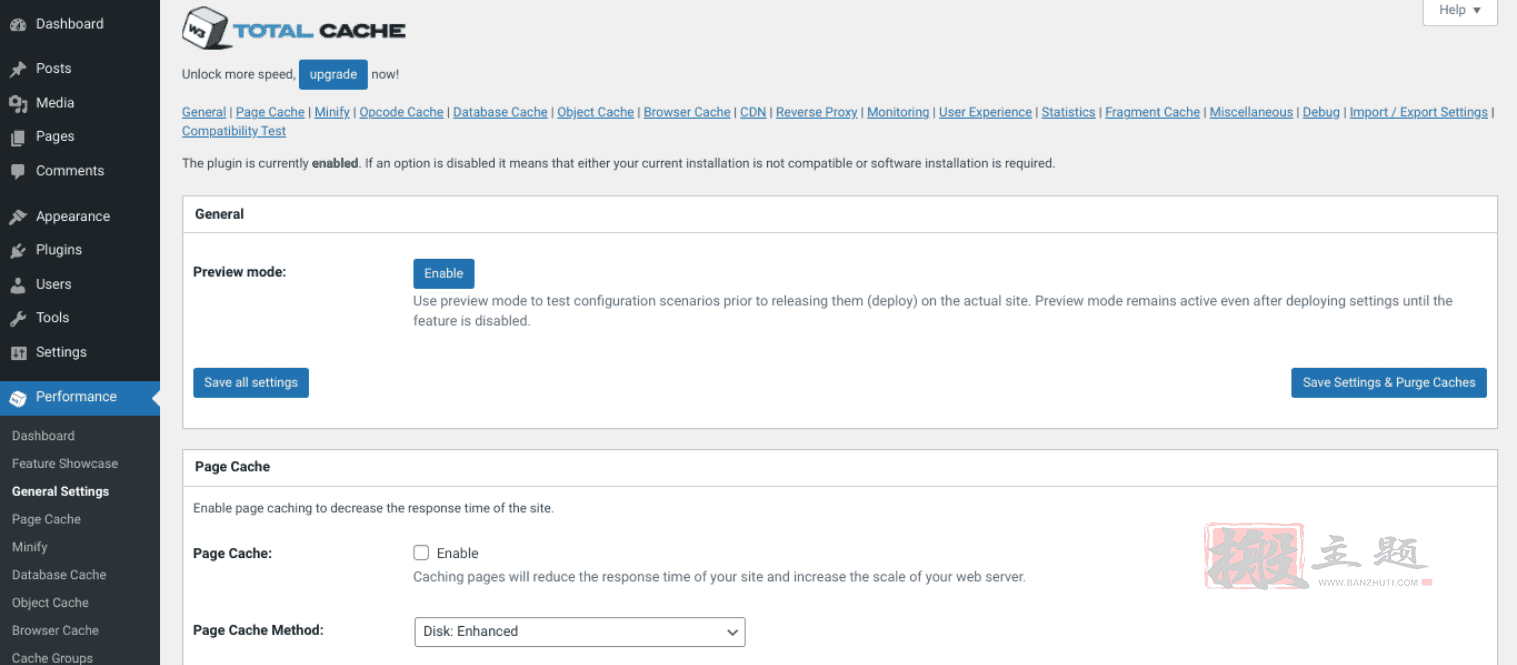Viewport: 1517px width, 665px height.
Task: Jump to Database Cache anchor link
Action: pyautogui.click(x=500, y=113)
